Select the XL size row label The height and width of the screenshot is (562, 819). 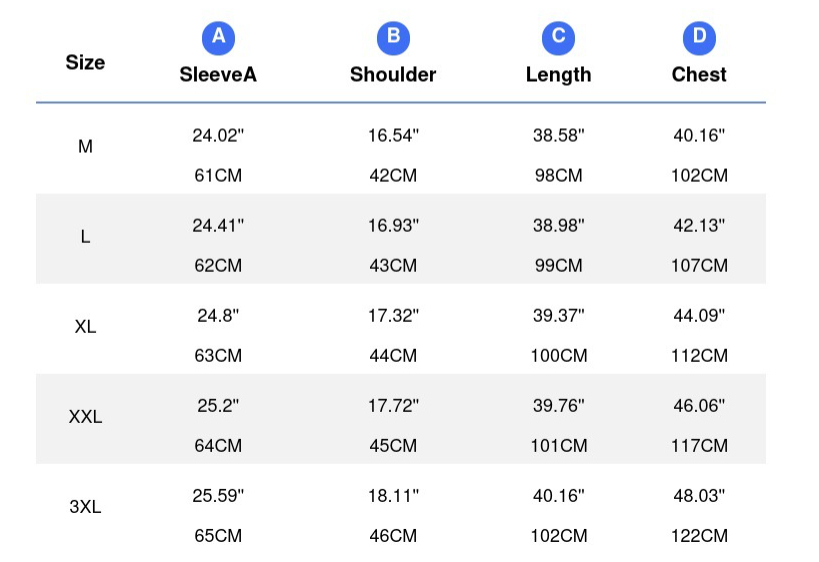85,327
